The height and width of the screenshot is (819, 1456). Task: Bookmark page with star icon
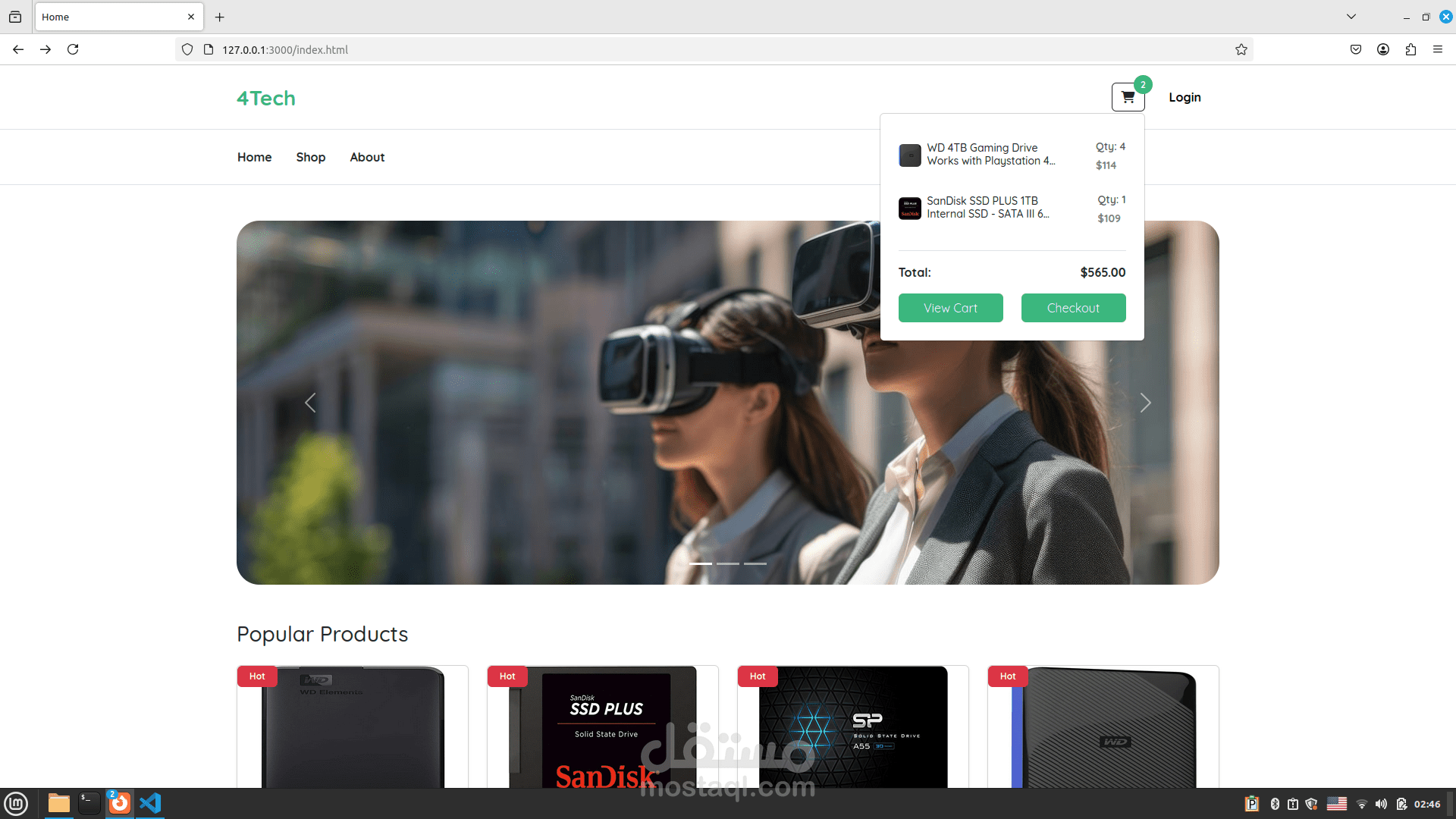pyautogui.click(x=1241, y=49)
